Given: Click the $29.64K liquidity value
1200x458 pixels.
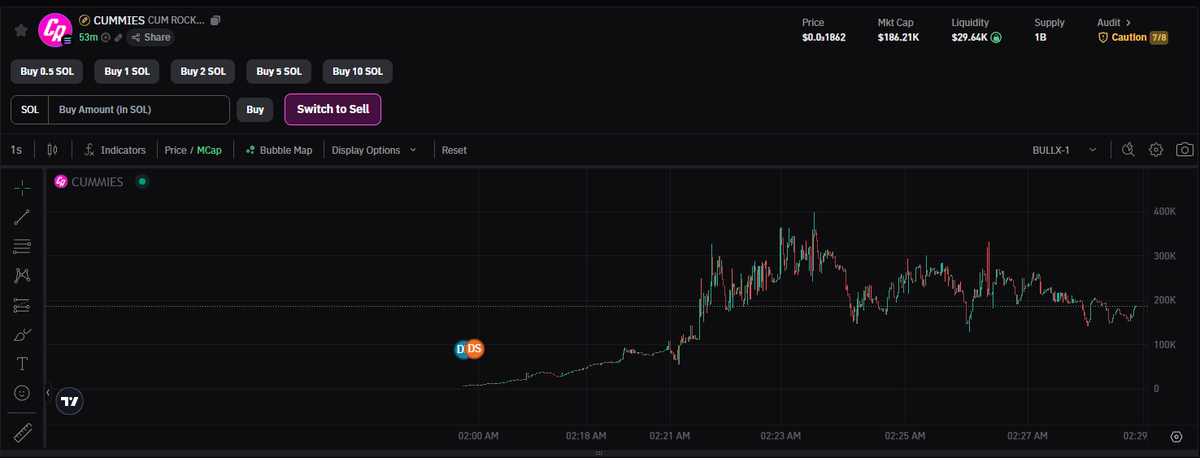Looking at the screenshot, I should pos(969,37).
